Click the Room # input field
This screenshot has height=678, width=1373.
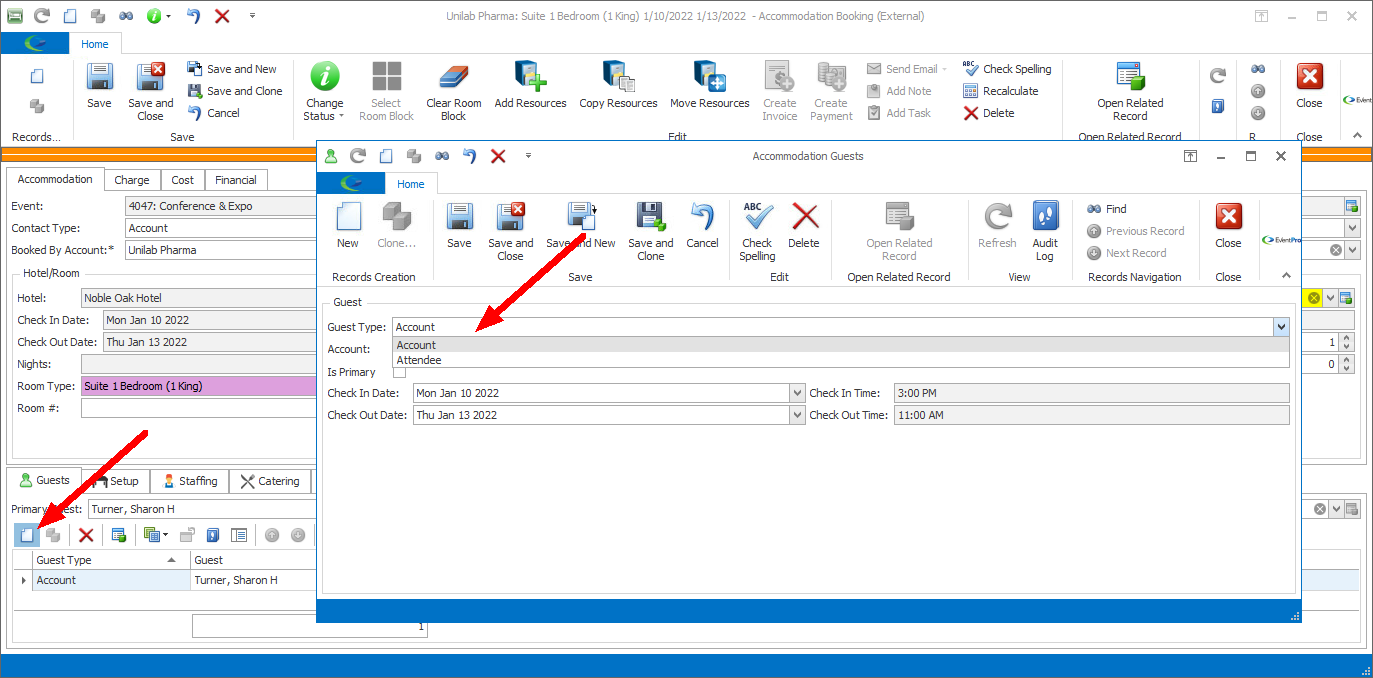pos(198,408)
